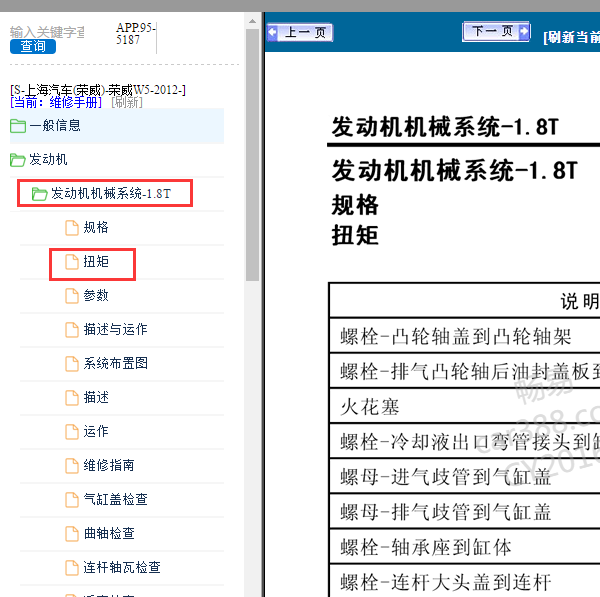This screenshot has height=597, width=600.
Task: Open the 维修指南 page
Action: (x=109, y=465)
